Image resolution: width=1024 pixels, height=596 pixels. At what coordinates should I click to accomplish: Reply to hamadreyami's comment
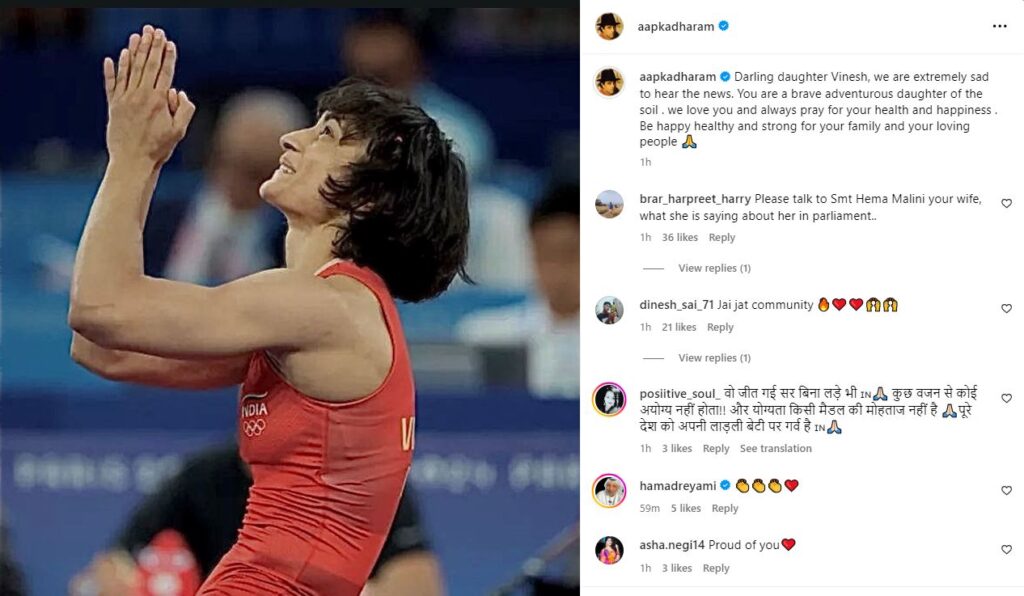tap(725, 509)
